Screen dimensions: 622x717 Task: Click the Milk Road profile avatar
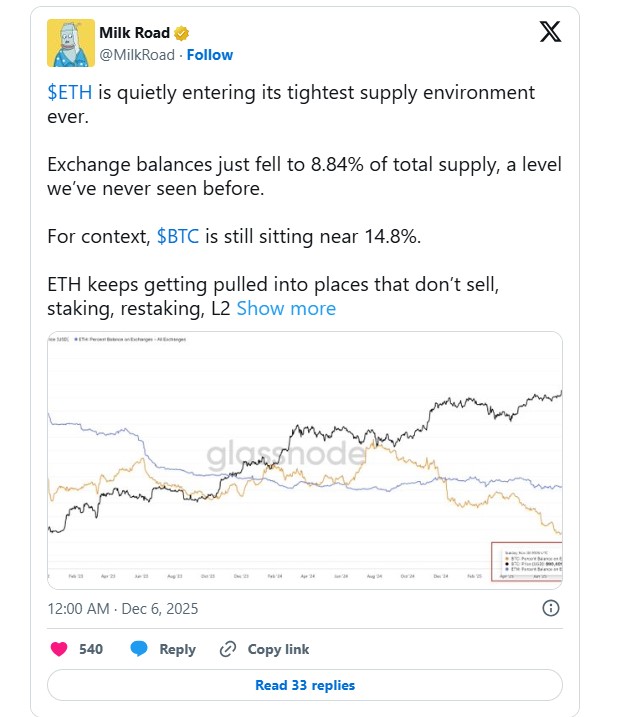click(x=71, y=43)
